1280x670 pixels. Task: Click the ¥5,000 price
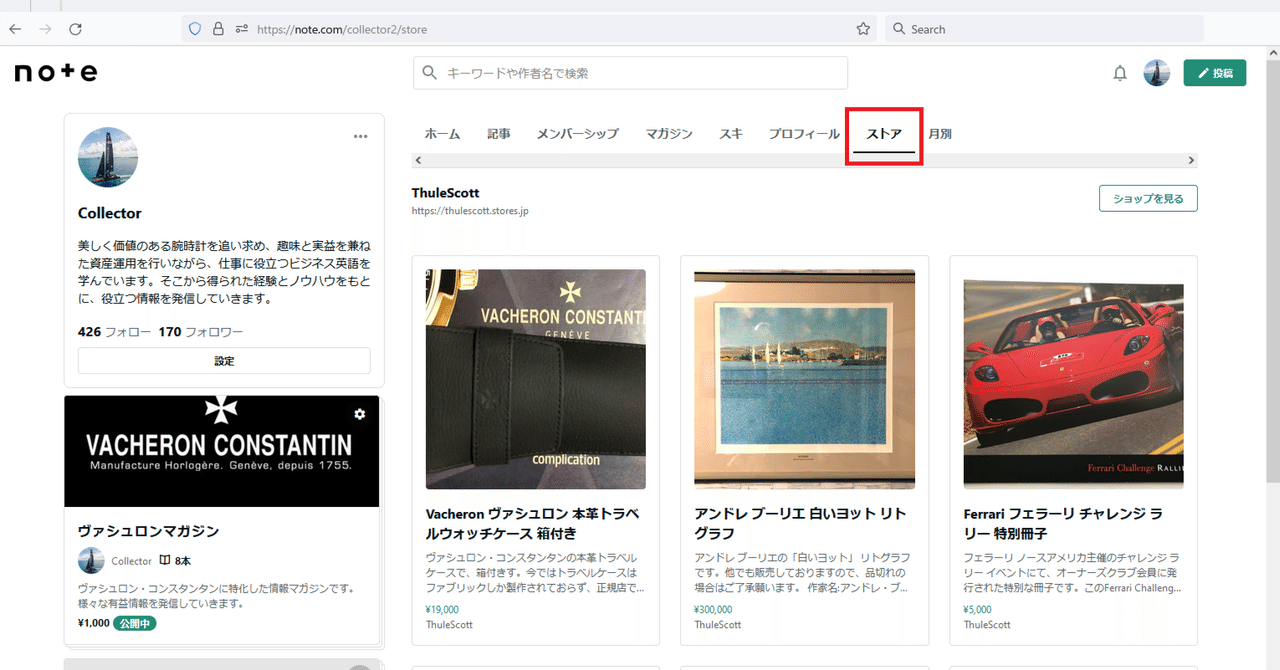978,609
